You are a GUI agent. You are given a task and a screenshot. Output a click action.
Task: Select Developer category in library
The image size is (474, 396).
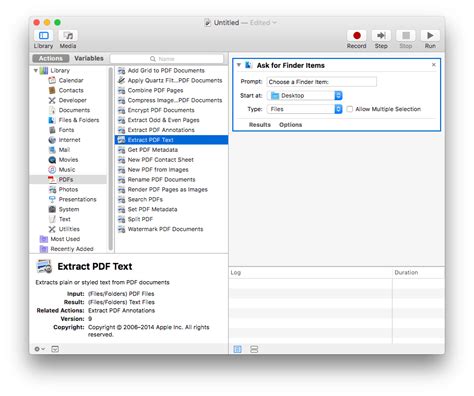click(x=72, y=100)
